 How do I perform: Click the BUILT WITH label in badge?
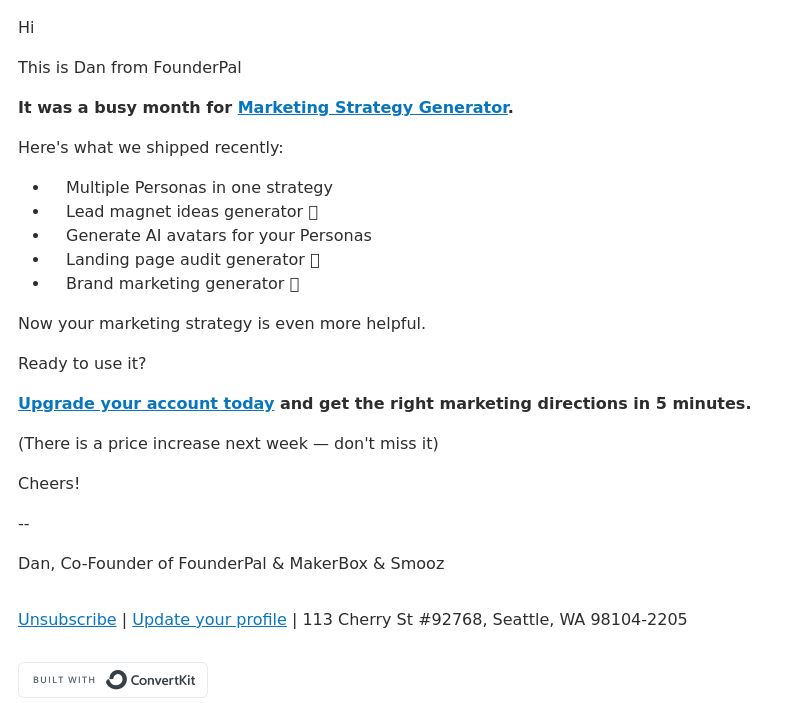tap(64, 680)
